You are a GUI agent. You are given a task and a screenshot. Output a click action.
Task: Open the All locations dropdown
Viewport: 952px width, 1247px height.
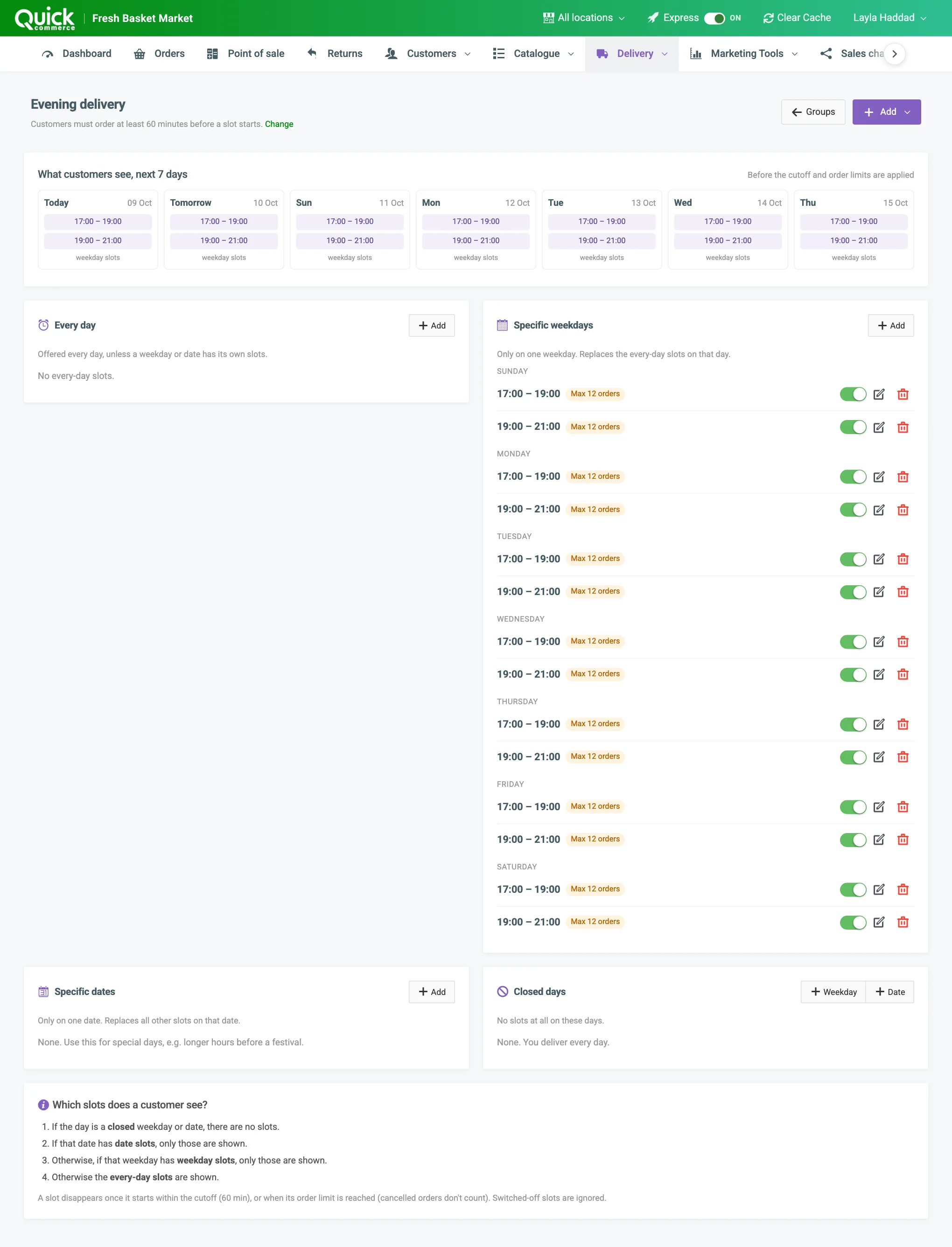pyautogui.click(x=584, y=18)
